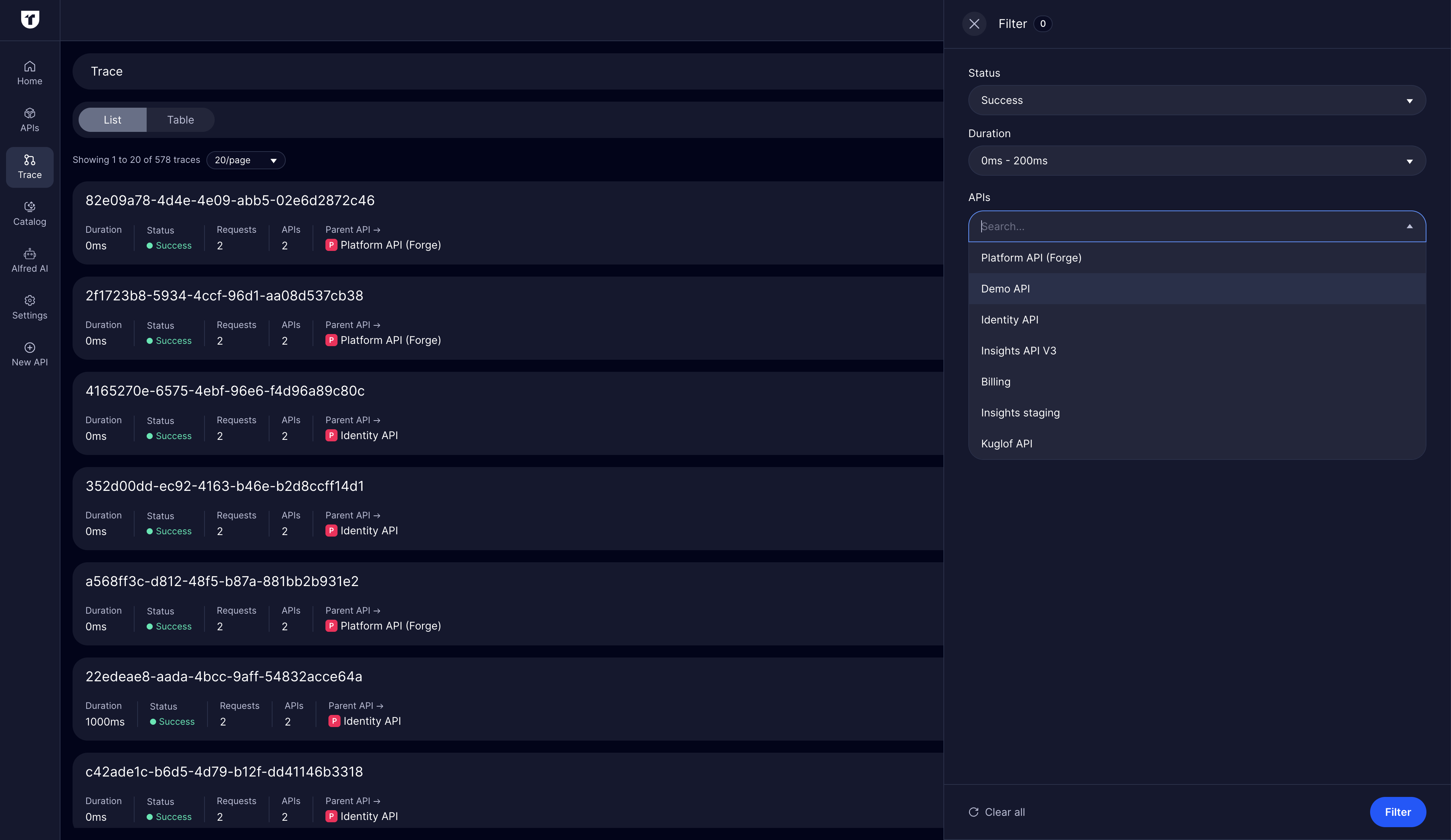This screenshot has width=1451, height=840.
Task: Open the Trace section icon
Action: pyautogui.click(x=29, y=167)
